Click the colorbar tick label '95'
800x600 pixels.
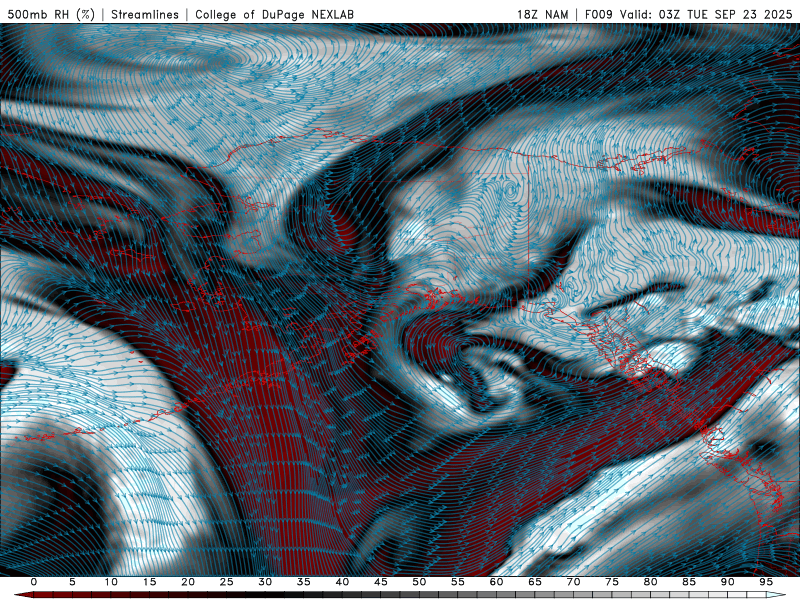(x=766, y=582)
